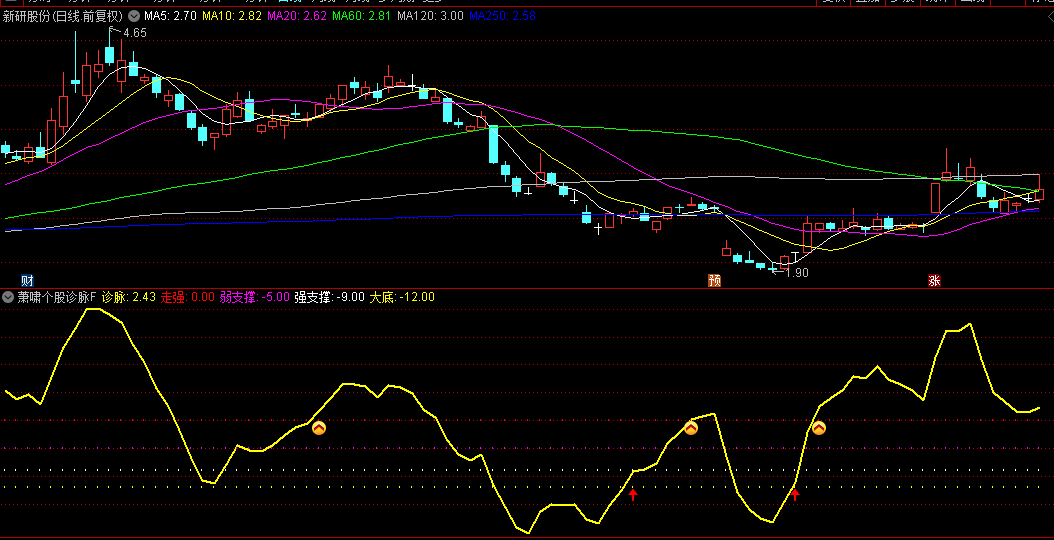Click the 预 forecast marker icon

coord(714,280)
